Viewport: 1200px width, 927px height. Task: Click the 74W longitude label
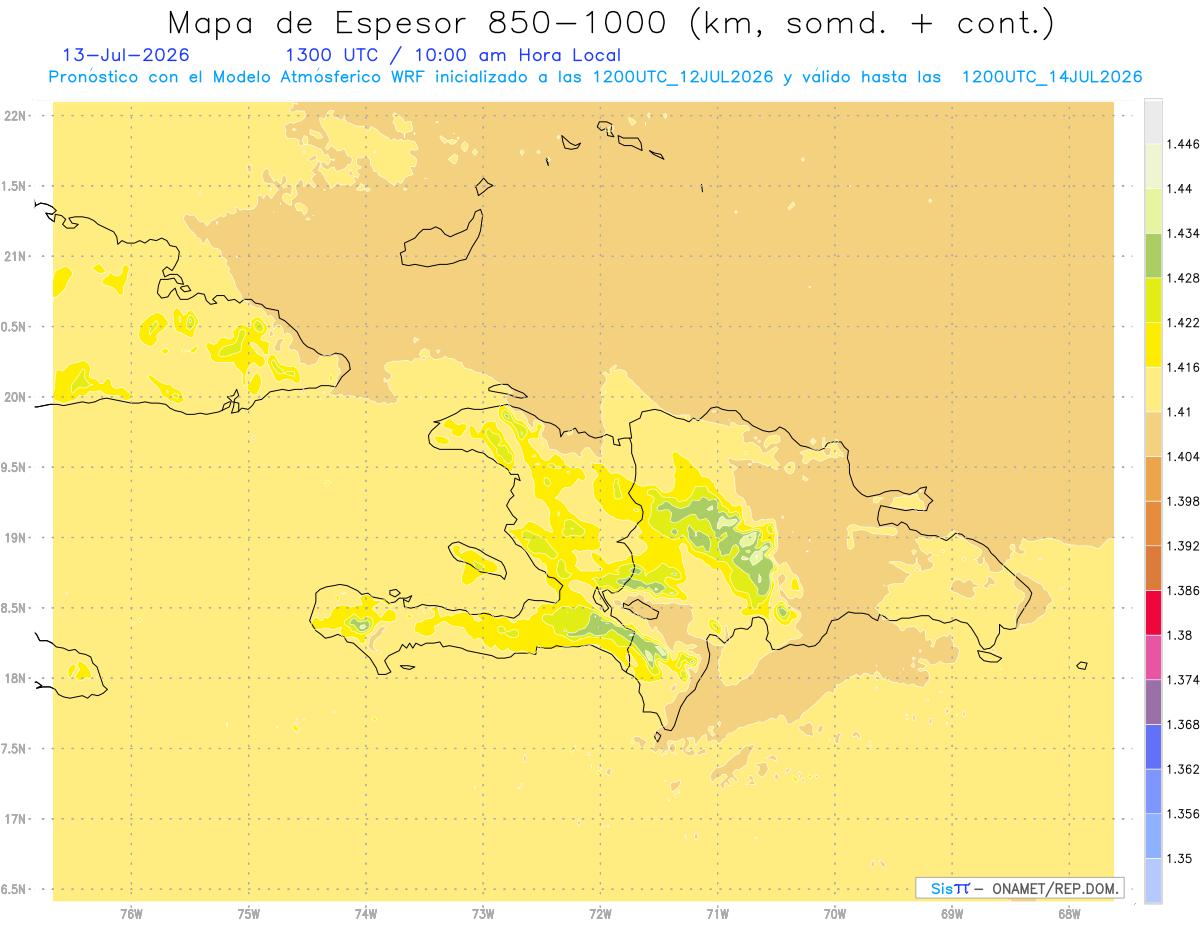pyautogui.click(x=366, y=913)
